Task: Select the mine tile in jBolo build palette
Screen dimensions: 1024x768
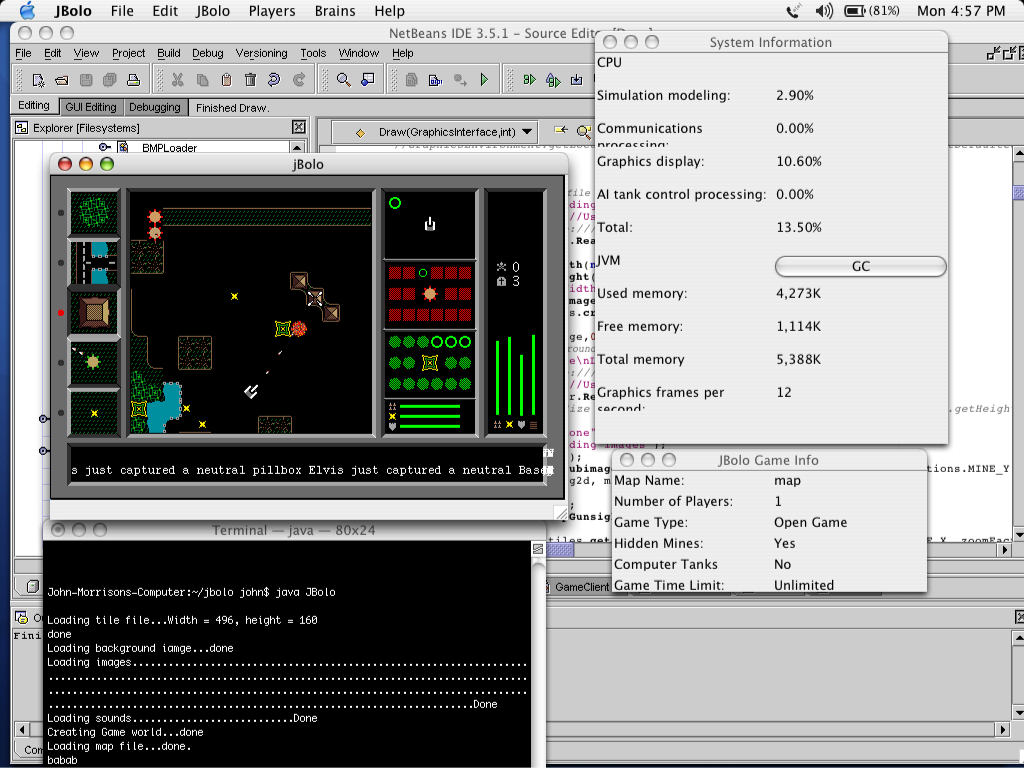Action: (95, 413)
